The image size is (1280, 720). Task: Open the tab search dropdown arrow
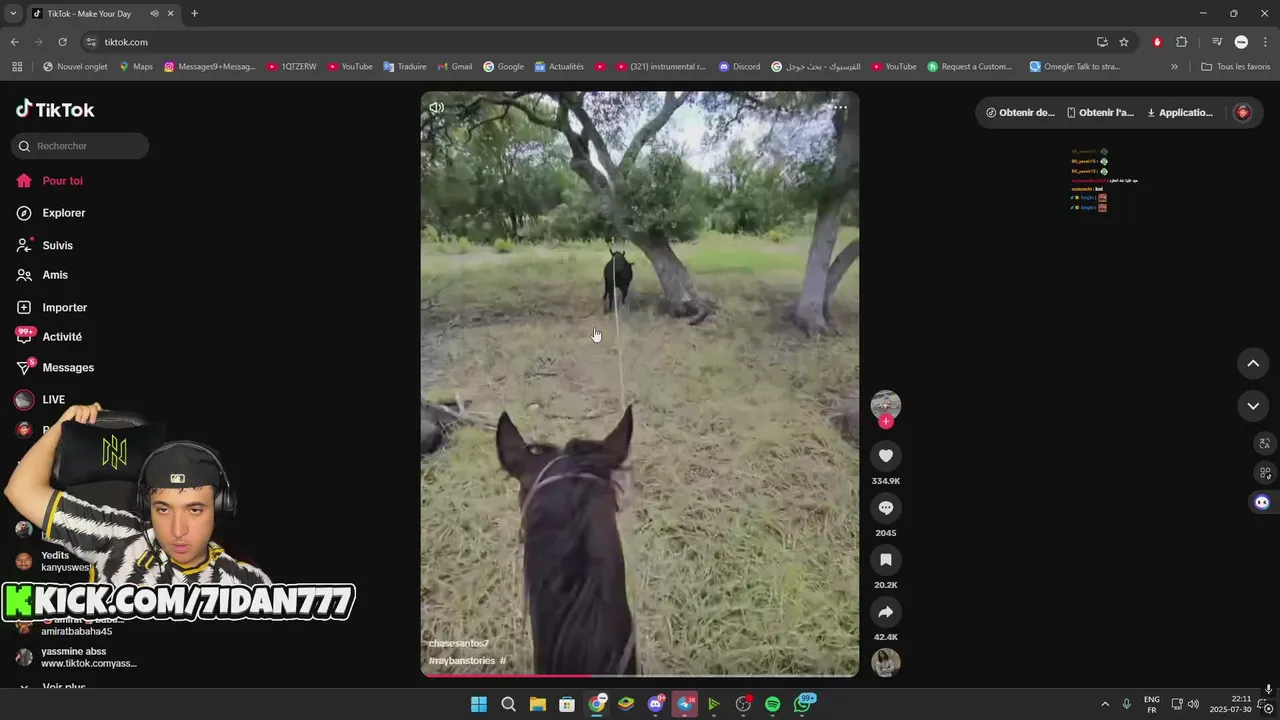13,13
